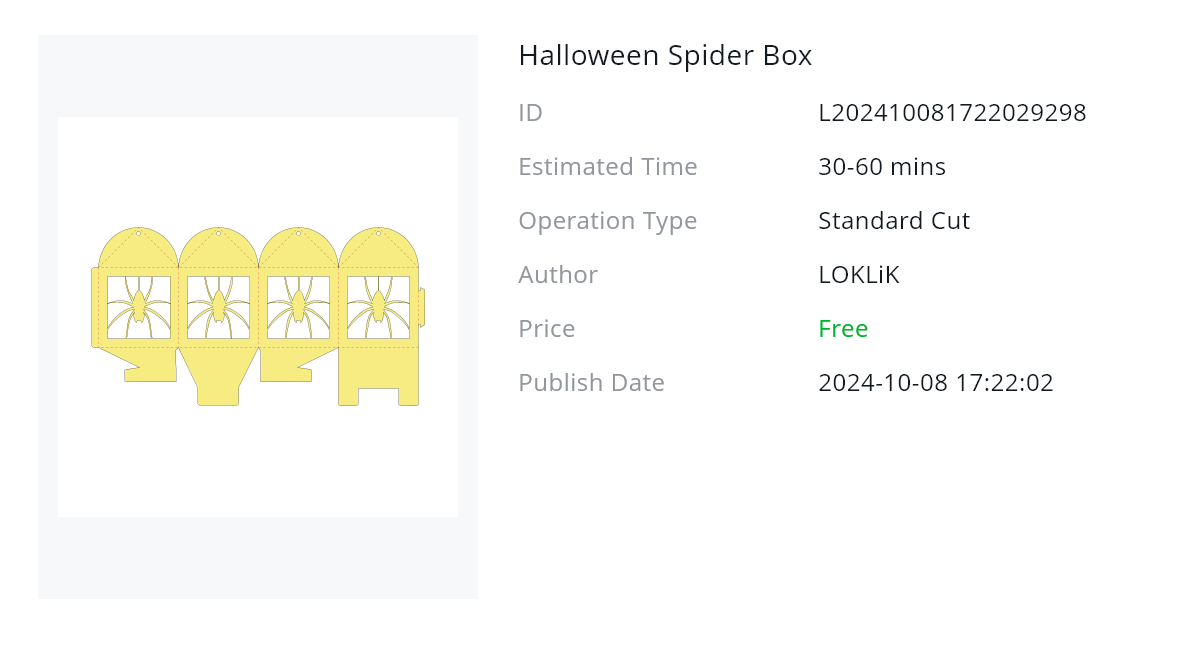
Task: Click the green Free price text
Action: tap(842, 329)
